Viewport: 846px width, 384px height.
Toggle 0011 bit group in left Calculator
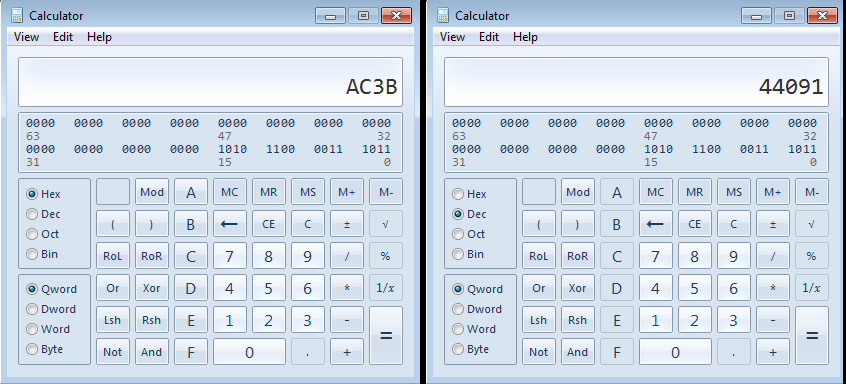pyautogui.click(x=328, y=149)
